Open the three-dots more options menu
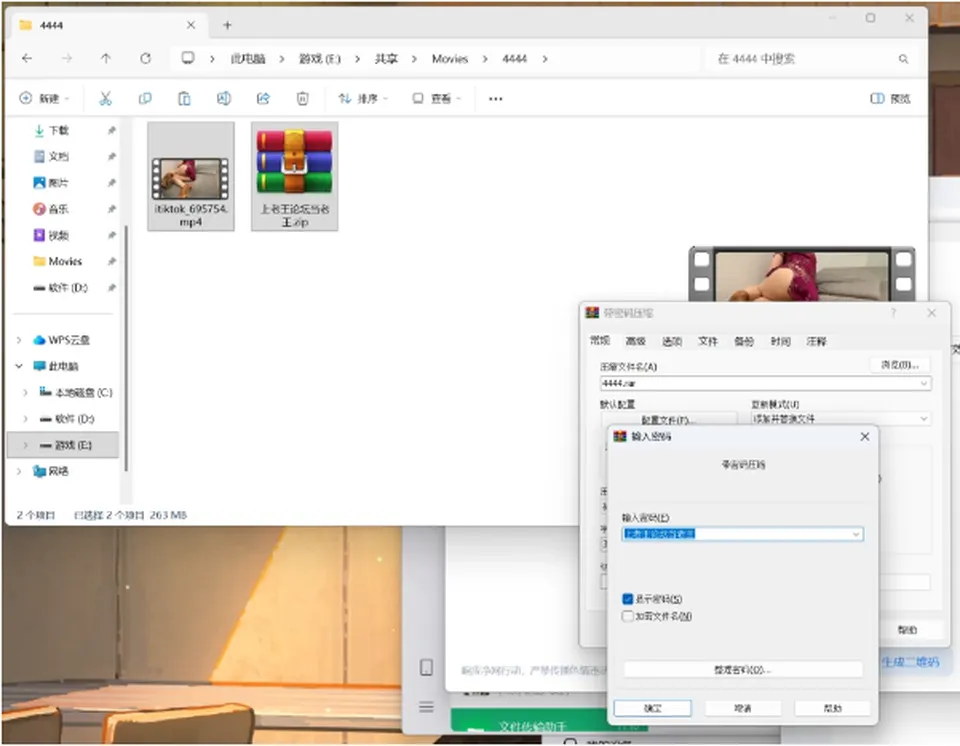960x746 pixels. tap(495, 99)
